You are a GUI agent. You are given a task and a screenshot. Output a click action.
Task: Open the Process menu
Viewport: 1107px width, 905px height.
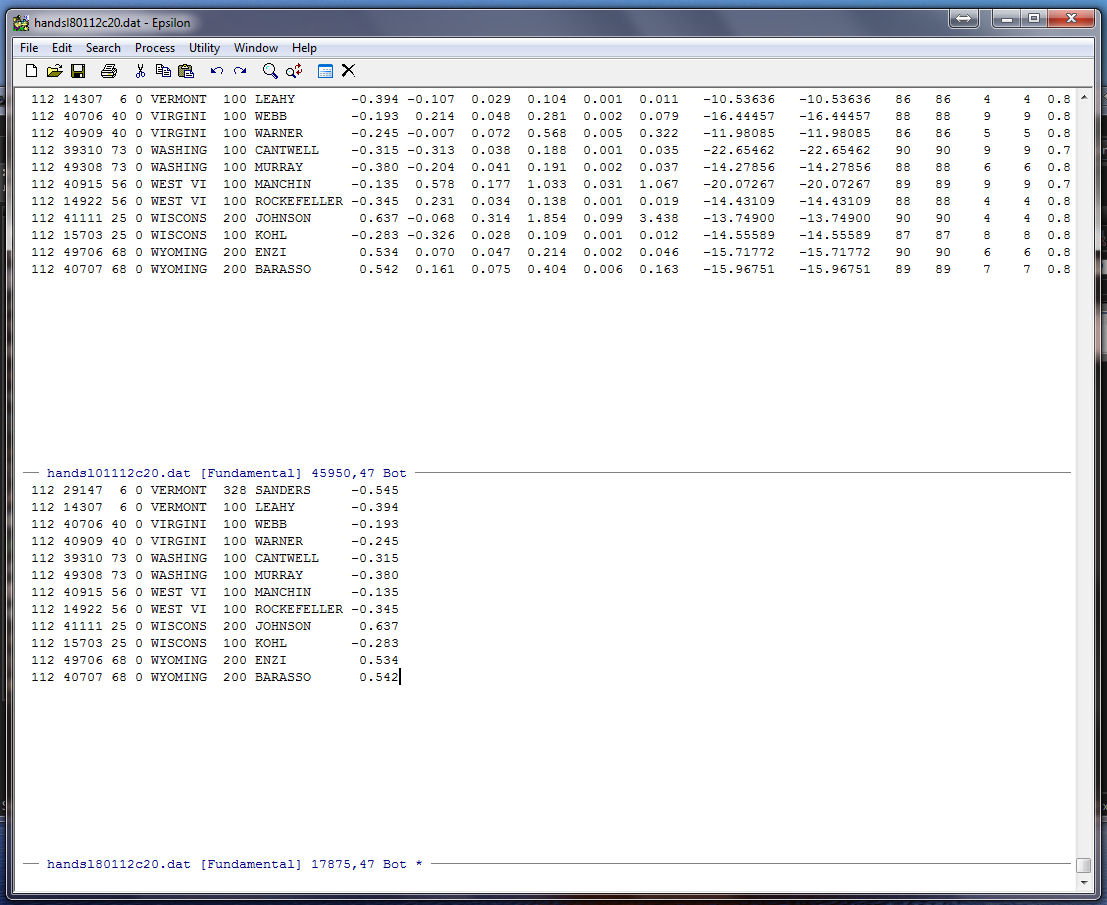pyautogui.click(x=155, y=48)
